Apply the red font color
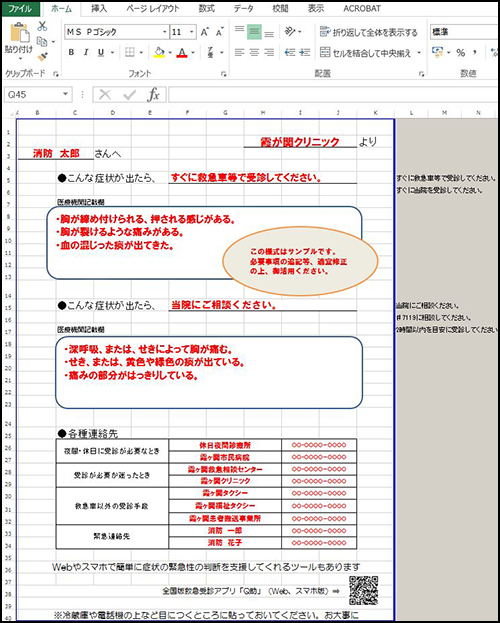The width and height of the screenshot is (500, 623). (x=182, y=52)
